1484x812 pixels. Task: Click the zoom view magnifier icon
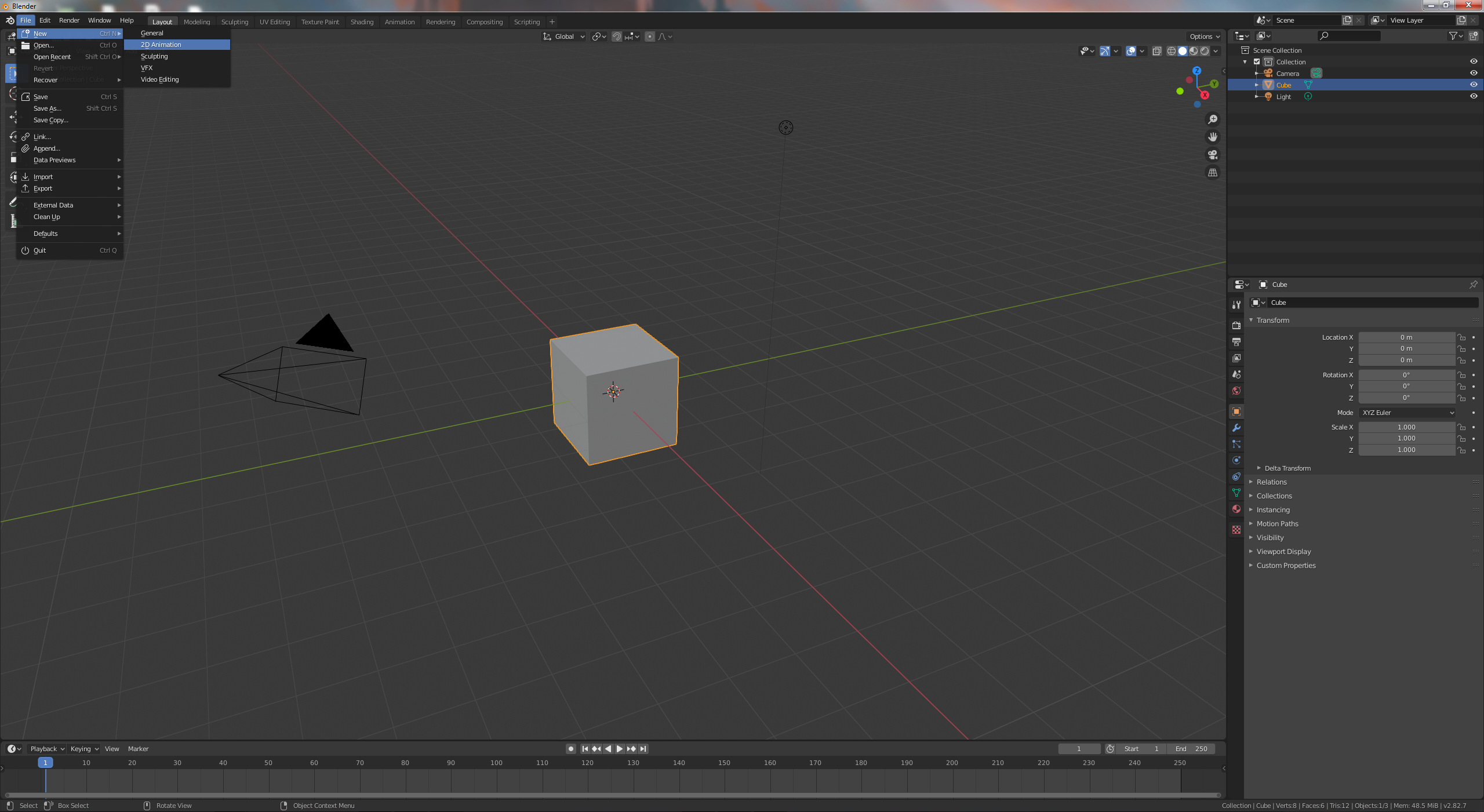pyautogui.click(x=1212, y=119)
